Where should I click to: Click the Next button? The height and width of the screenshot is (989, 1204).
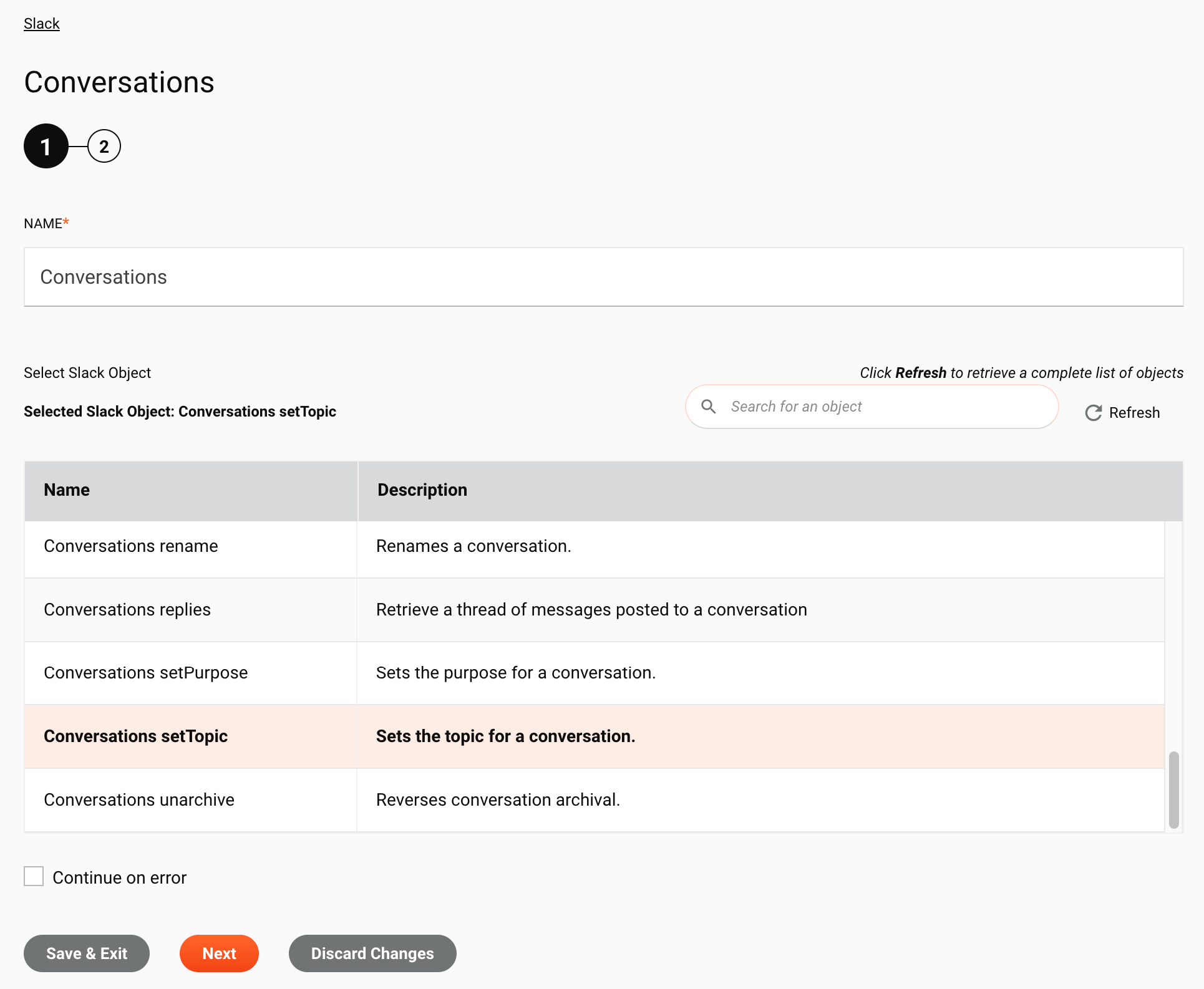coord(219,953)
